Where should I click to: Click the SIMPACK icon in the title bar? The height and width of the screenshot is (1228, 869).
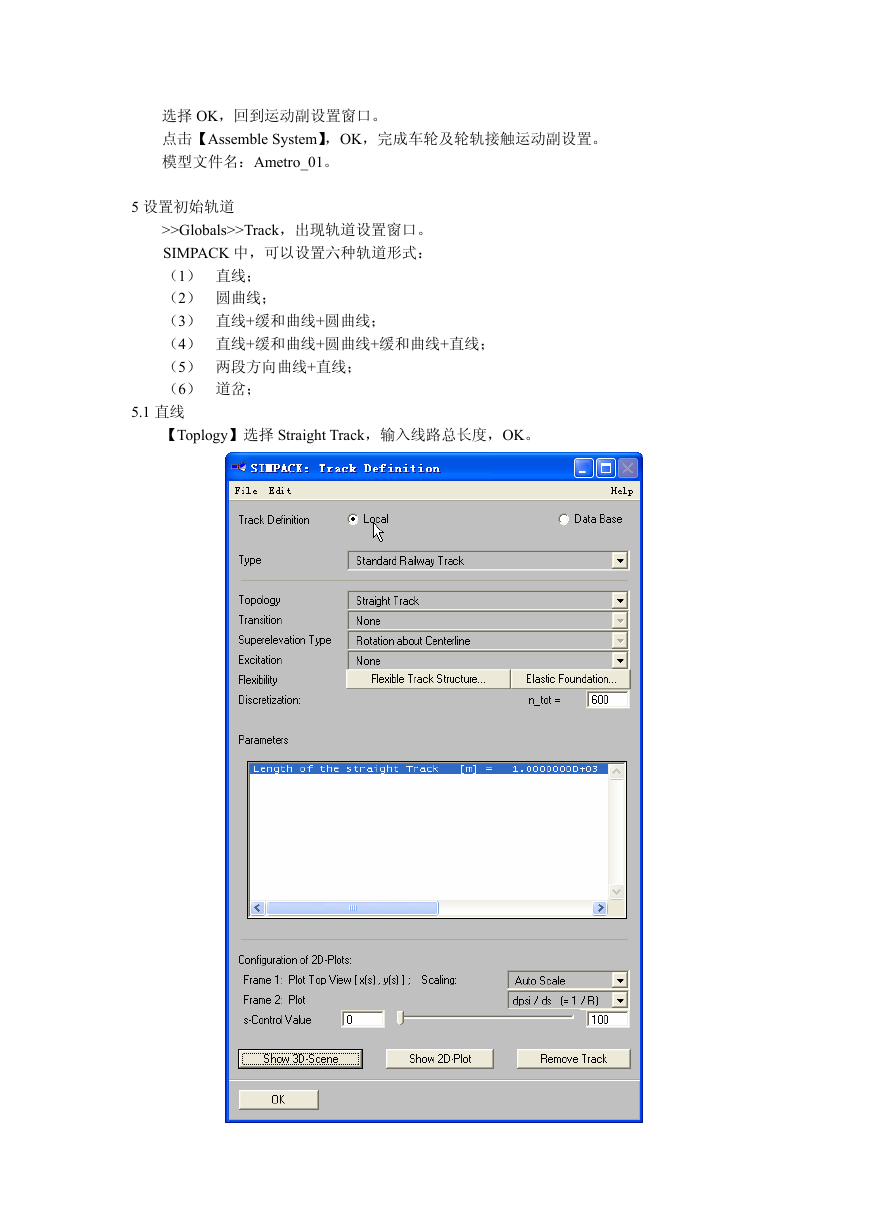(x=239, y=468)
